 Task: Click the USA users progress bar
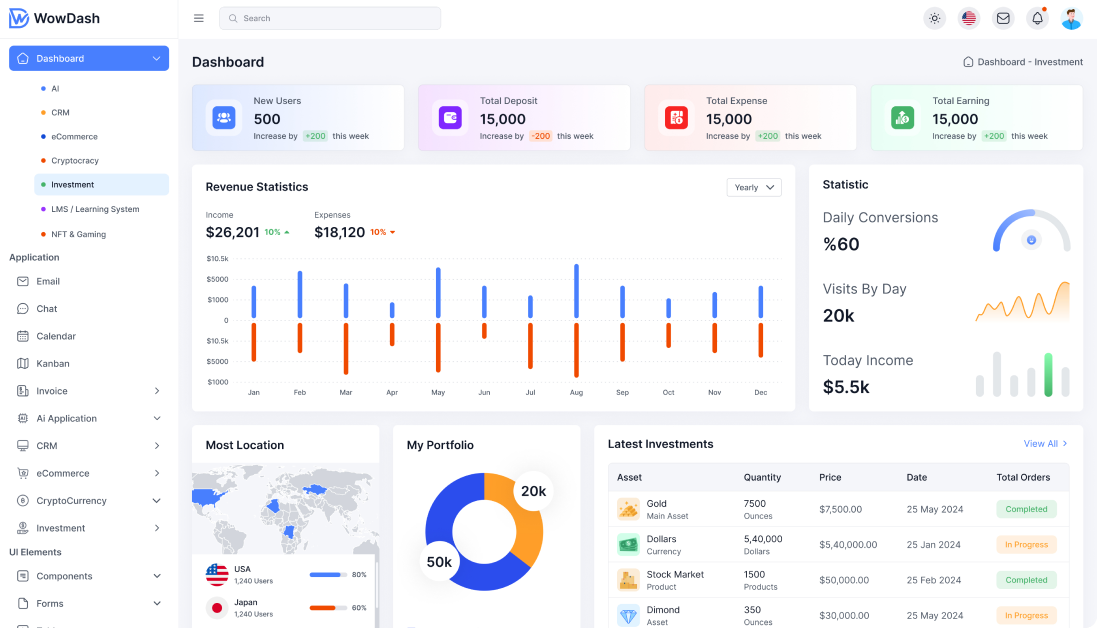(327, 575)
